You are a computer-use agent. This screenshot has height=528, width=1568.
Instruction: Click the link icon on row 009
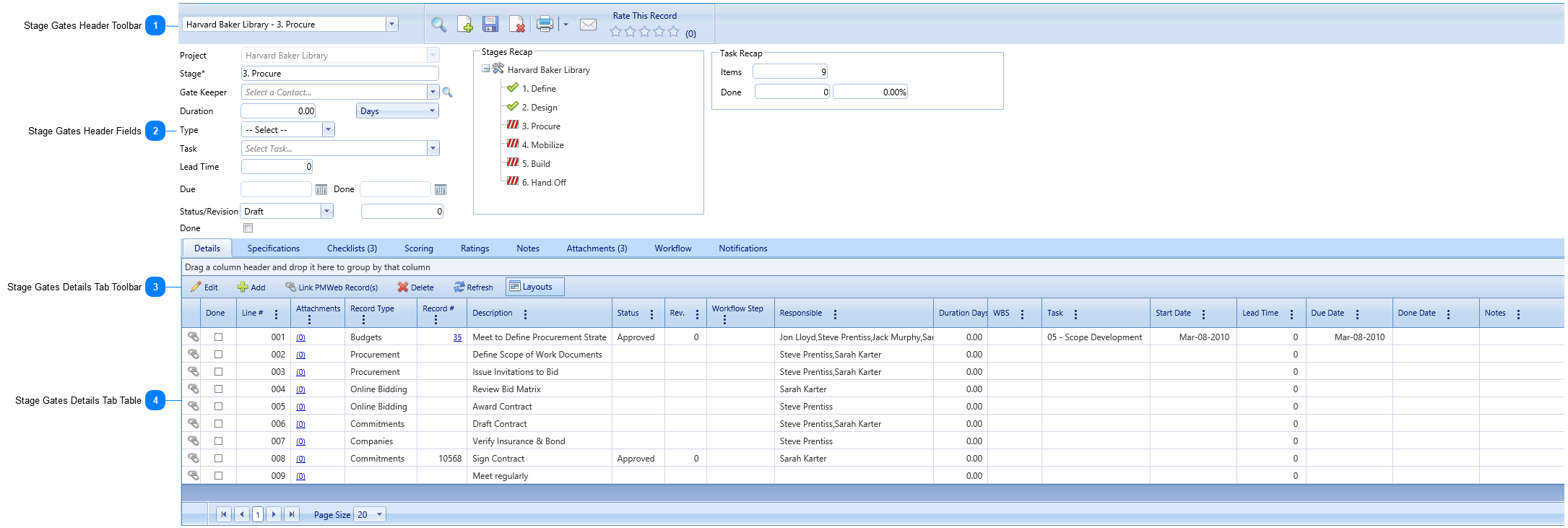click(193, 475)
